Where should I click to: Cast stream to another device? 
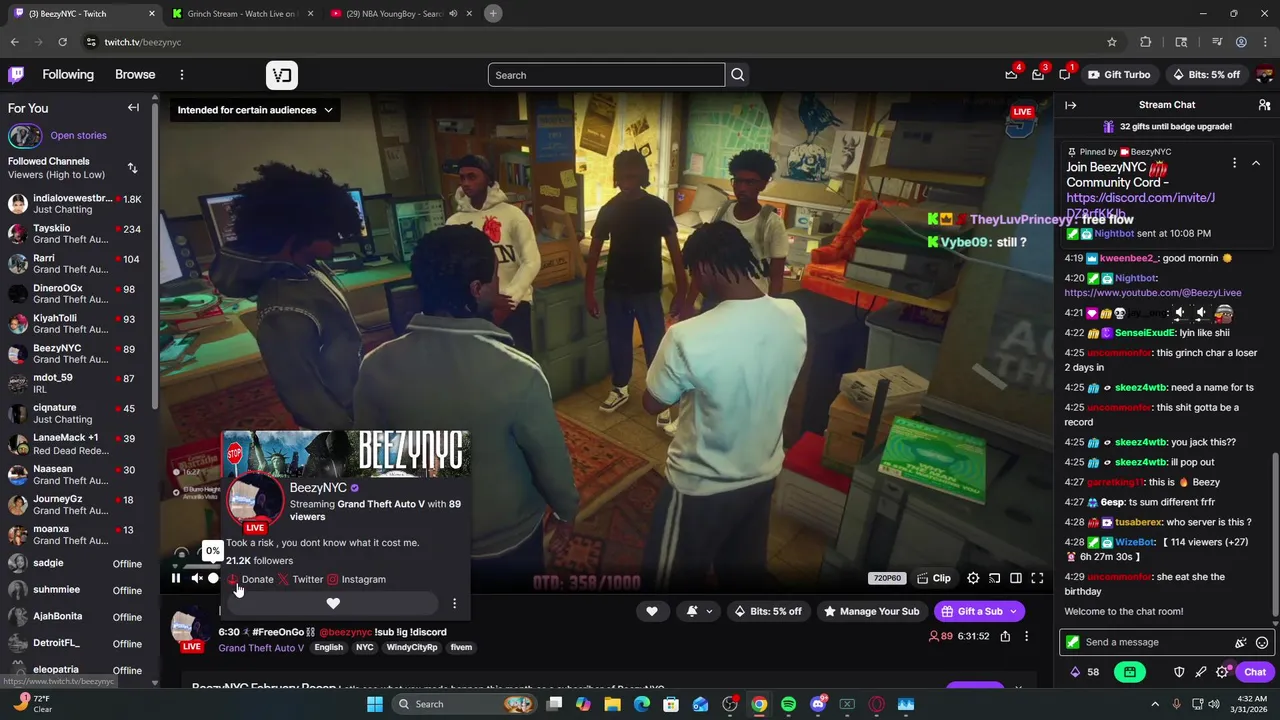995,578
